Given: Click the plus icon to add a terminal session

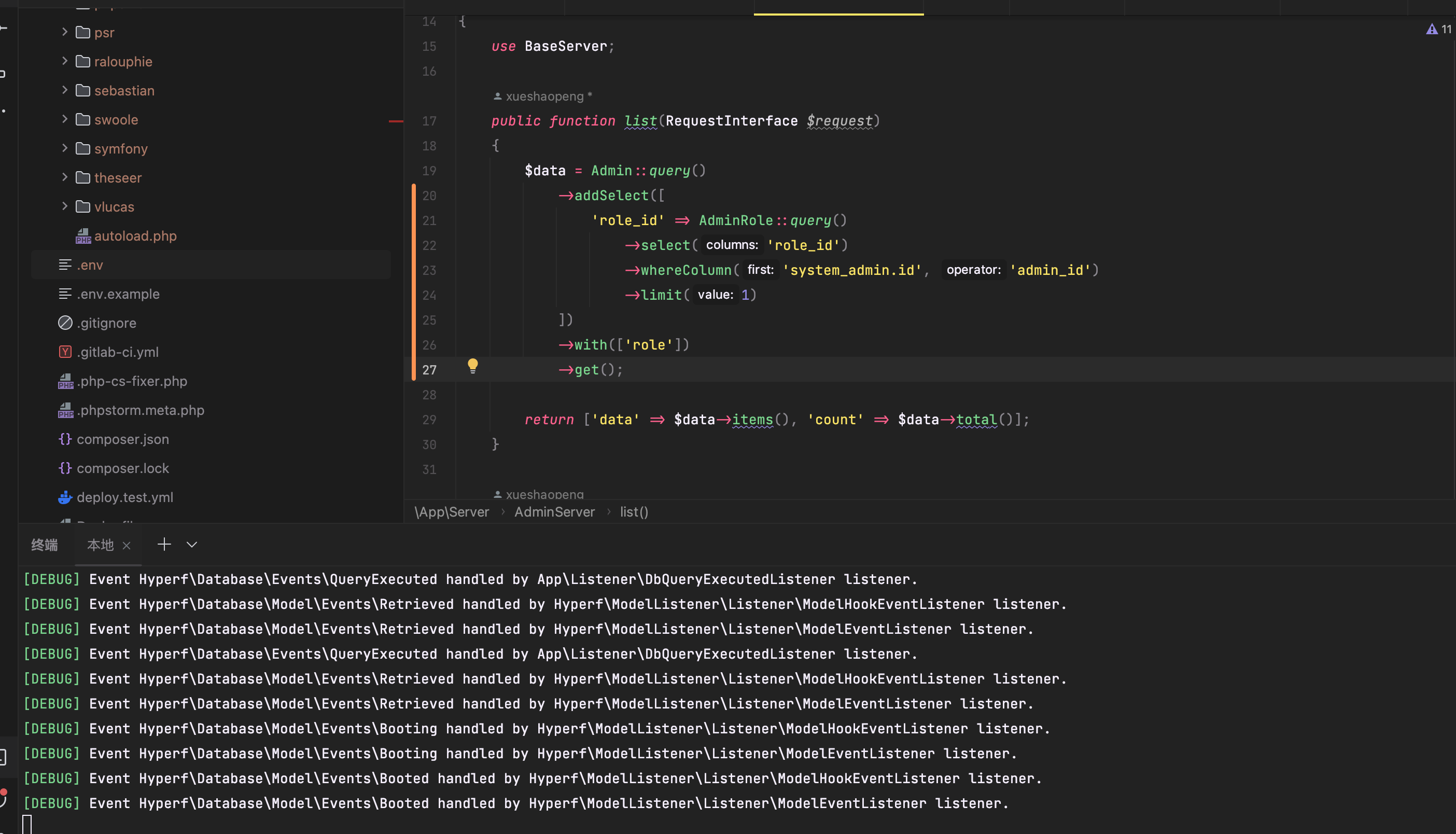Looking at the screenshot, I should (x=164, y=544).
